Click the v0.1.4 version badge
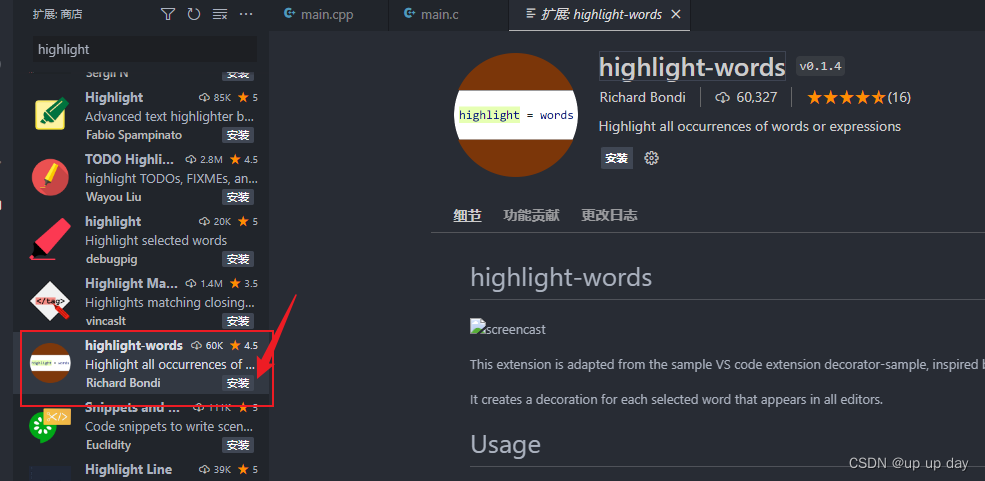This screenshot has height=481, width=985. pos(821,66)
